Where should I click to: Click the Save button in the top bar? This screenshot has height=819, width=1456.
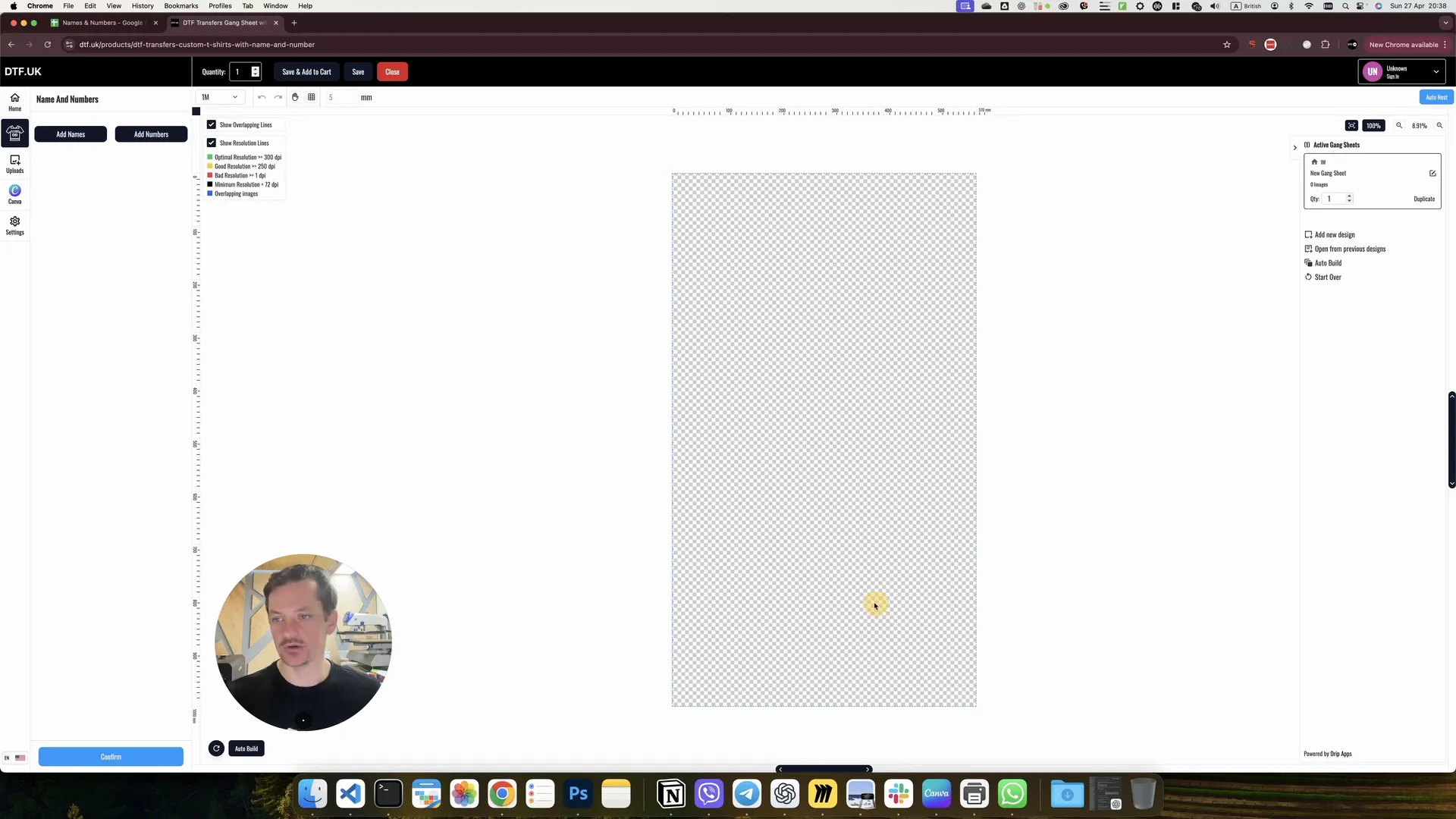358,72
